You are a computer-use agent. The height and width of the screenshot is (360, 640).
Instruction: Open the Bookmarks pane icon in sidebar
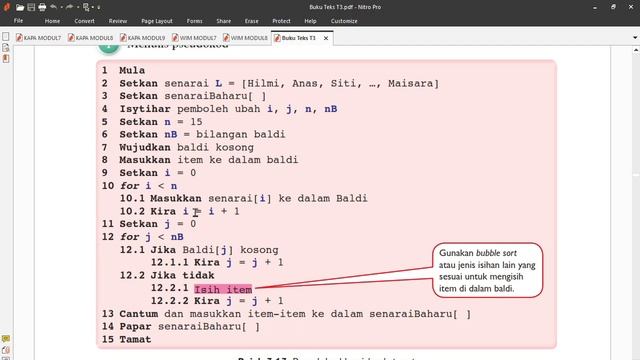coord(6,59)
